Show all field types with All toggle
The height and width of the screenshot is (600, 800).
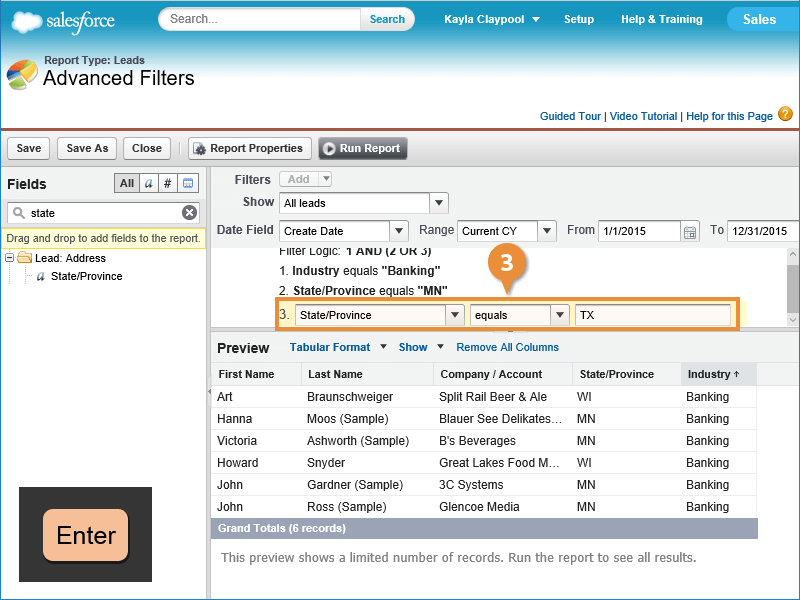point(127,183)
